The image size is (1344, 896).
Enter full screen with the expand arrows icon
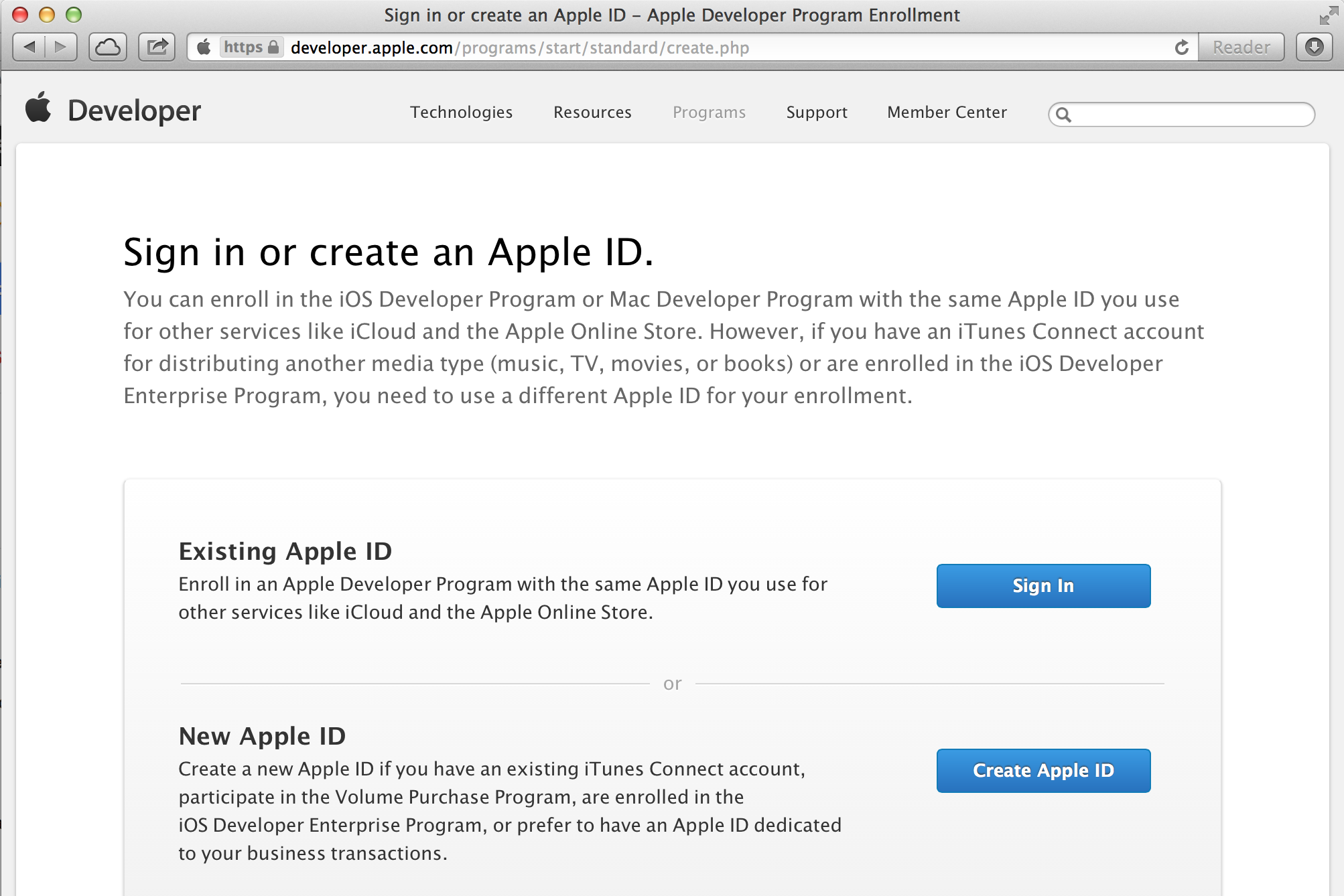tap(1328, 15)
